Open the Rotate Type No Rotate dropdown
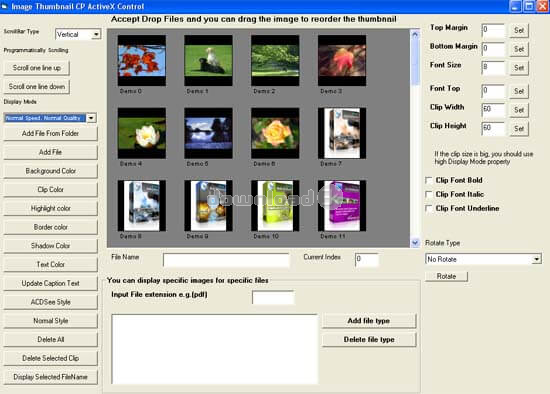550x394 pixels. coord(483,259)
